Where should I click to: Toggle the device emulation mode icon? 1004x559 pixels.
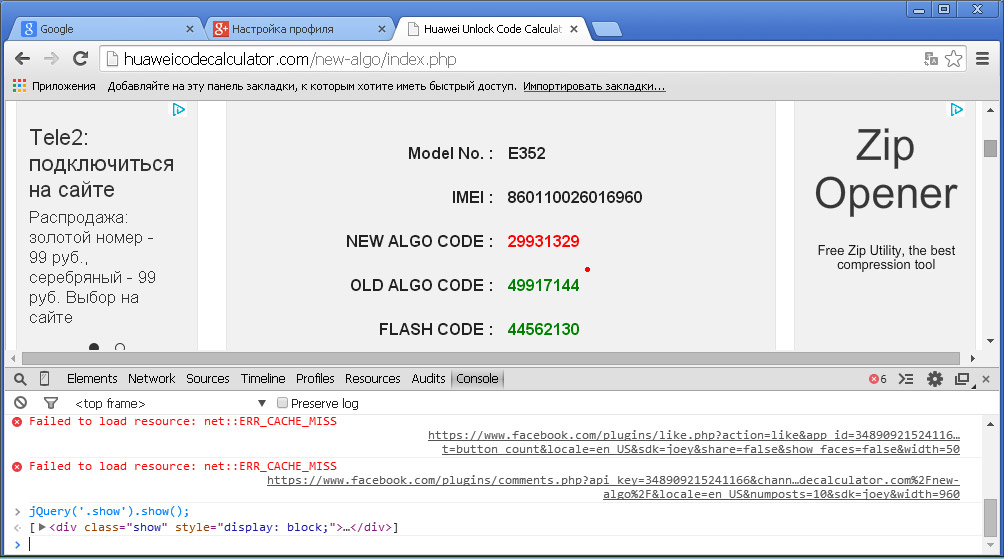click(45, 379)
